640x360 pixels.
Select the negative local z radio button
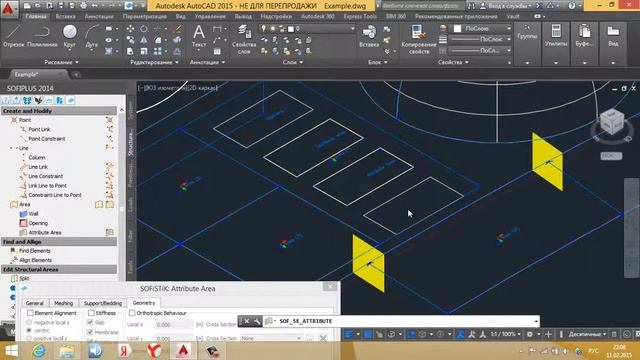pyautogui.click(x=29, y=322)
